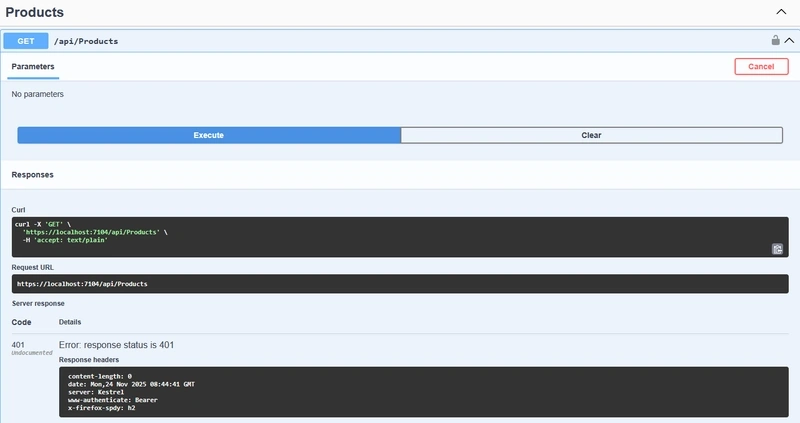Click the 'Curl' label
This screenshot has height=423, width=800.
(18, 210)
